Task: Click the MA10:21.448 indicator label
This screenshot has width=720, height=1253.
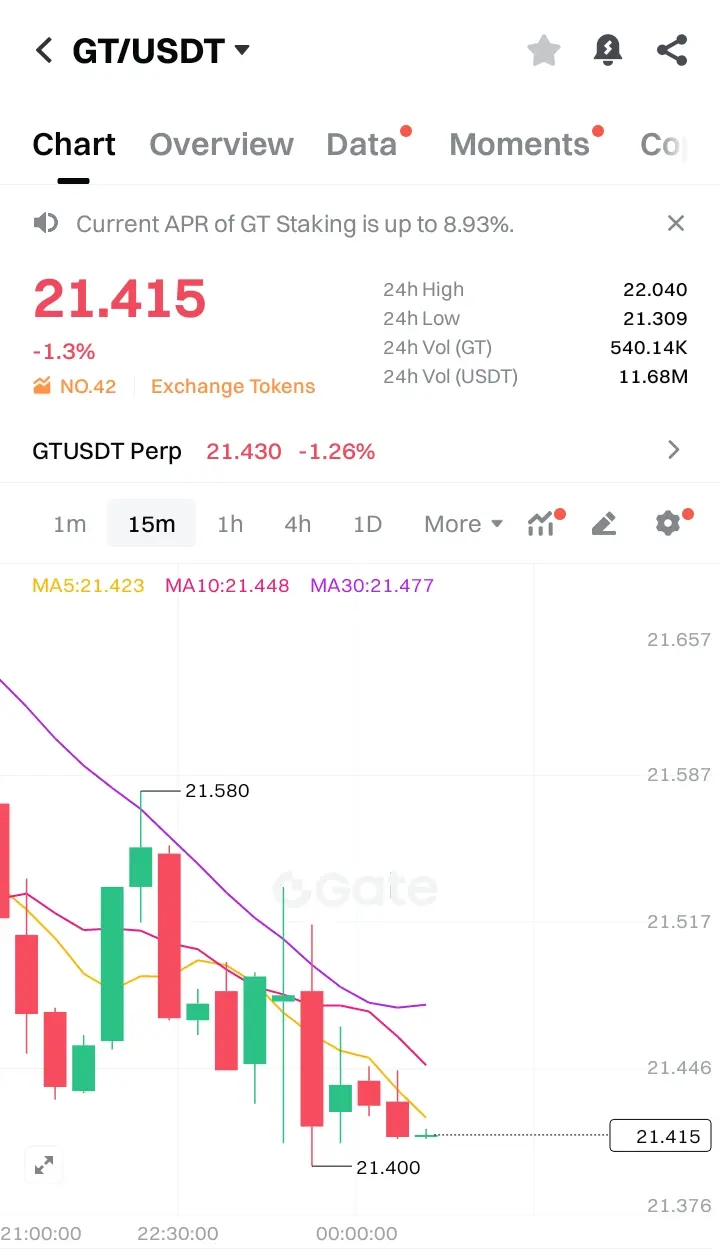Action: coord(227,585)
